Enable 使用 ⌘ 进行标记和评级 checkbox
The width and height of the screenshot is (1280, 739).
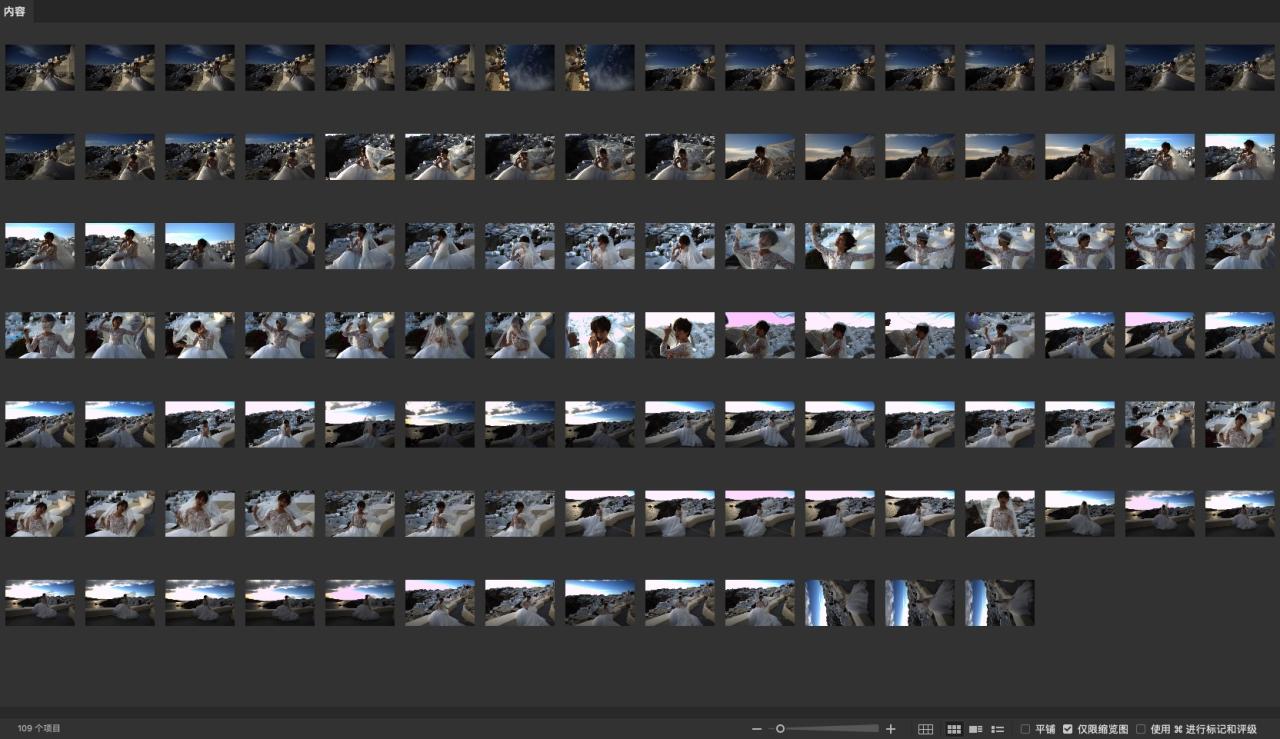1141,729
